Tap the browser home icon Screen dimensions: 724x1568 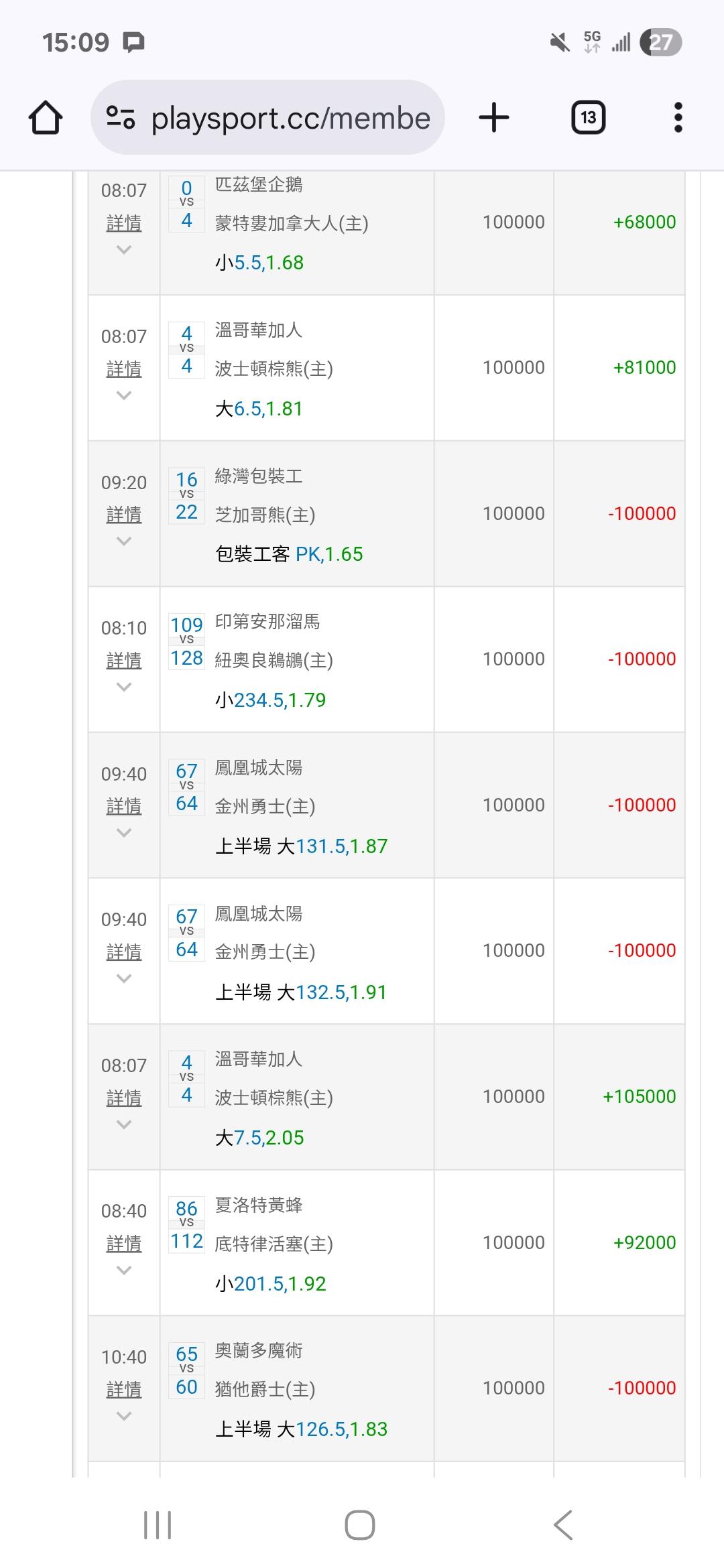[x=46, y=118]
